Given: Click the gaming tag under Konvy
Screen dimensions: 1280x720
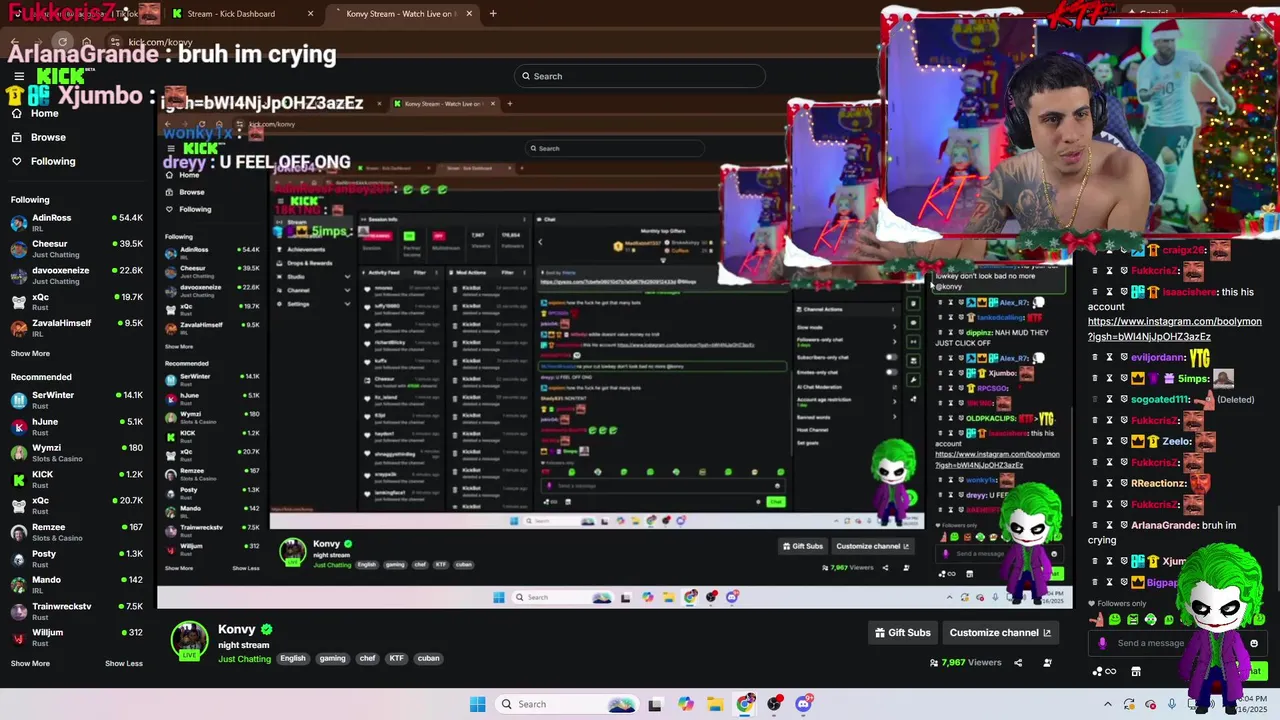Looking at the screenshot, I should click(333, 658).
